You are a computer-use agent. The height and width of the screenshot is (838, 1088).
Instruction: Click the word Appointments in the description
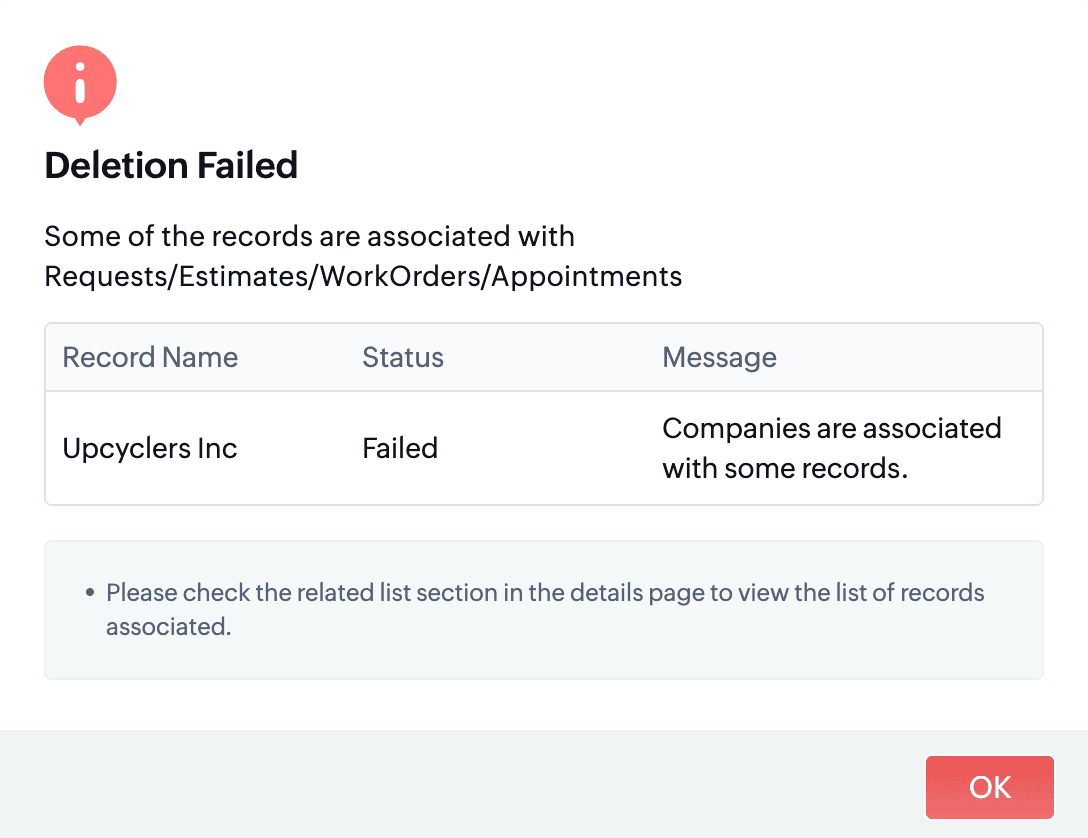[x=587, y=277]
